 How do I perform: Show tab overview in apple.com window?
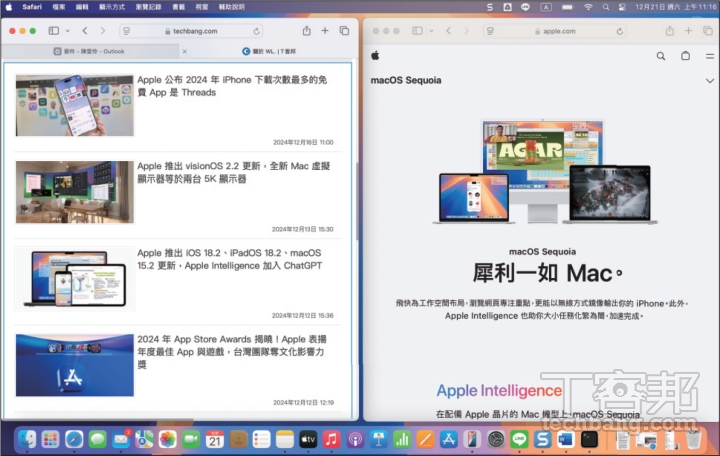[x=708, y=31]
